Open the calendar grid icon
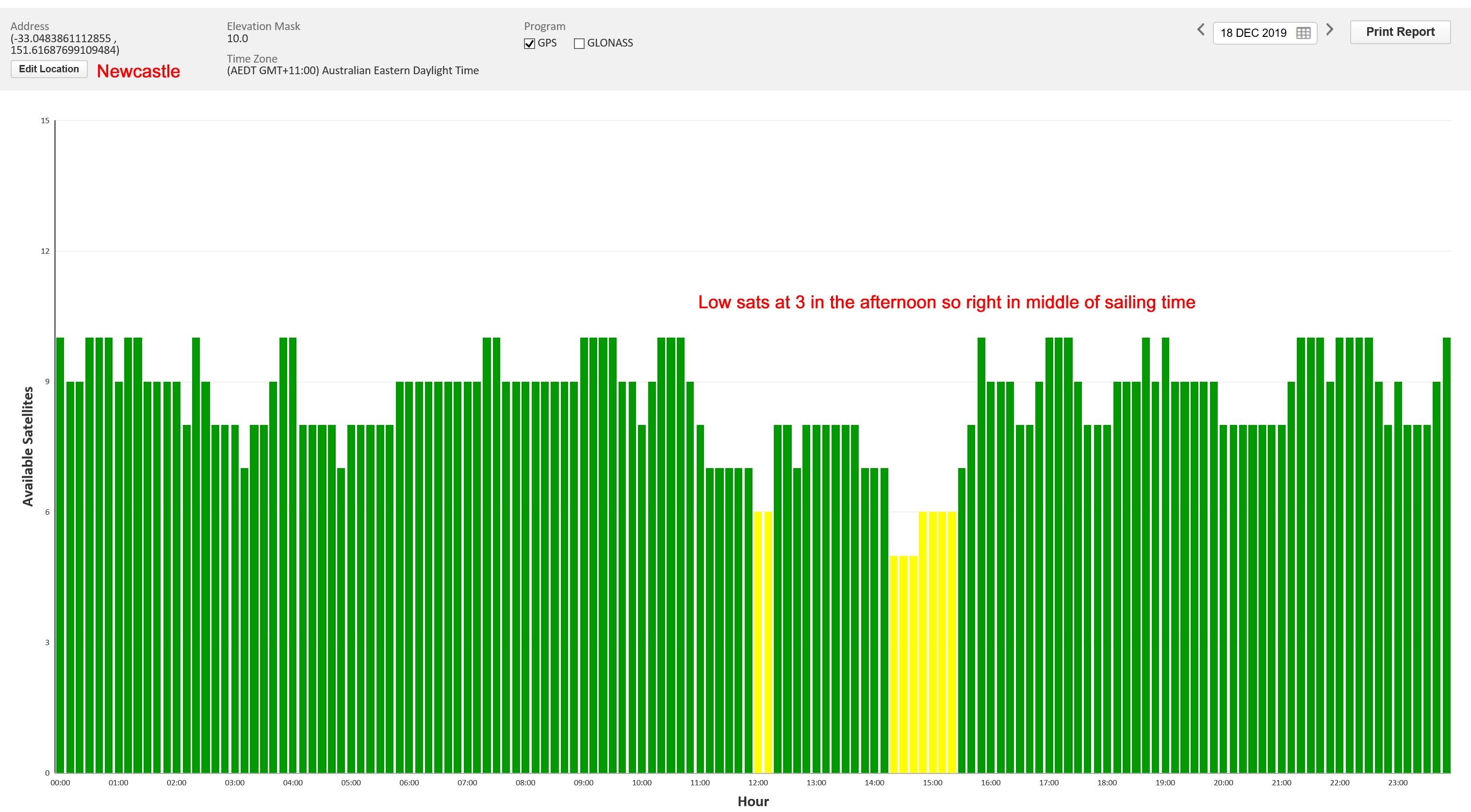This screenshot has height=812, width=1471. tap(1303, 33)
